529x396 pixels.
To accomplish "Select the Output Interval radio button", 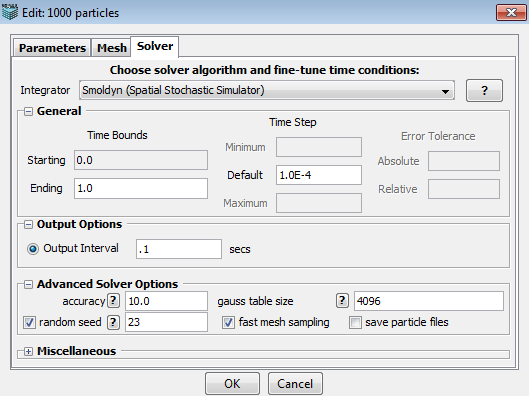I will click(x=33, y=249).
